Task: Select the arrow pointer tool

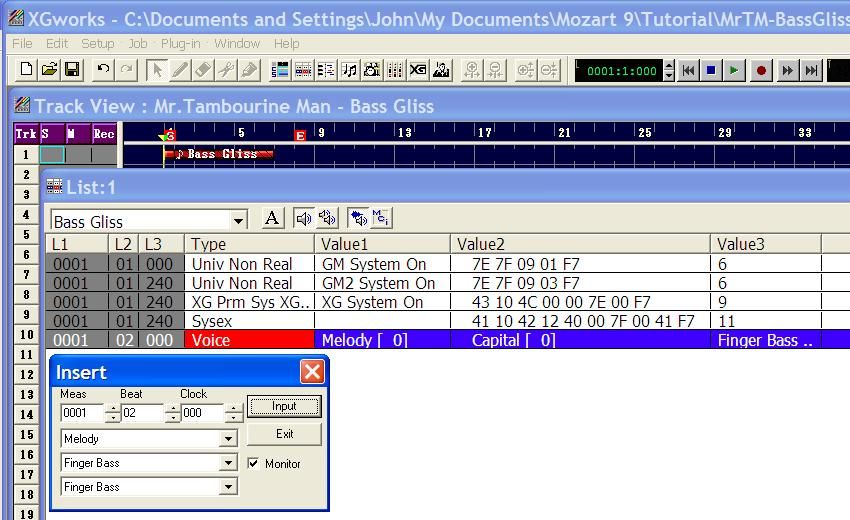Action: tap(157, 70)
